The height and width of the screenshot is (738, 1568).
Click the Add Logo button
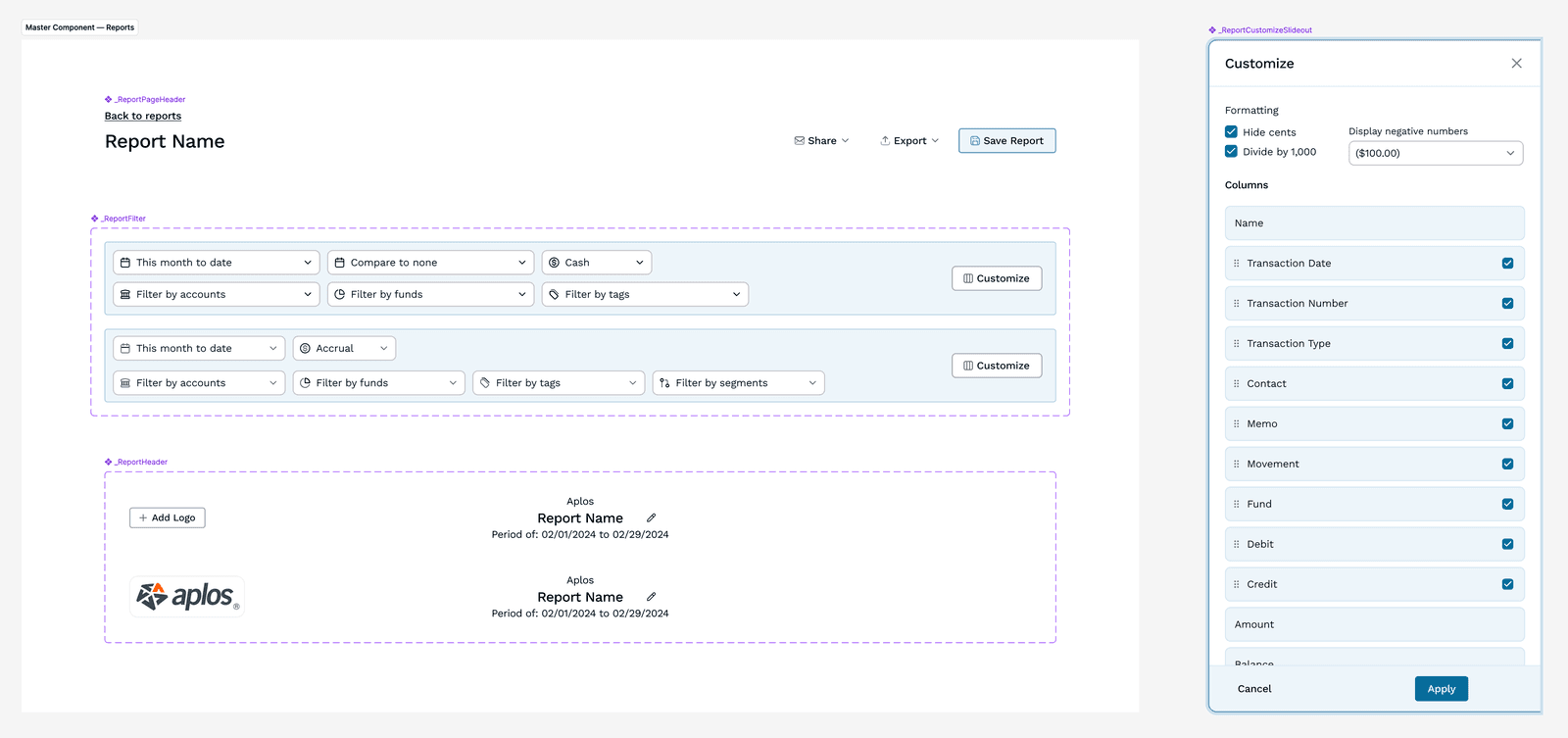click(x=168, y=517)
